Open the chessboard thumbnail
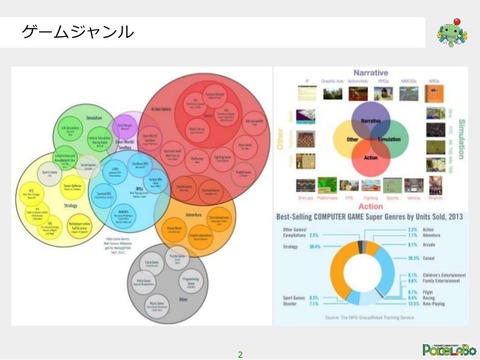Screen dimensions: 480x360 (x=305, y=139)
